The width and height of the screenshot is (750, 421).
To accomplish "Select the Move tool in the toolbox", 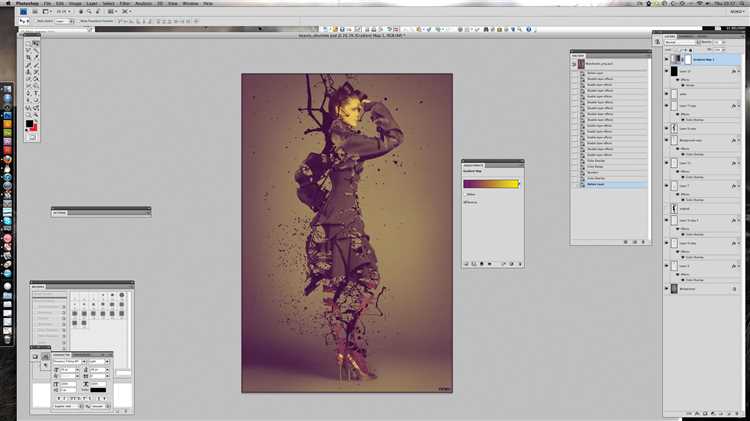I will pos(37,43).
